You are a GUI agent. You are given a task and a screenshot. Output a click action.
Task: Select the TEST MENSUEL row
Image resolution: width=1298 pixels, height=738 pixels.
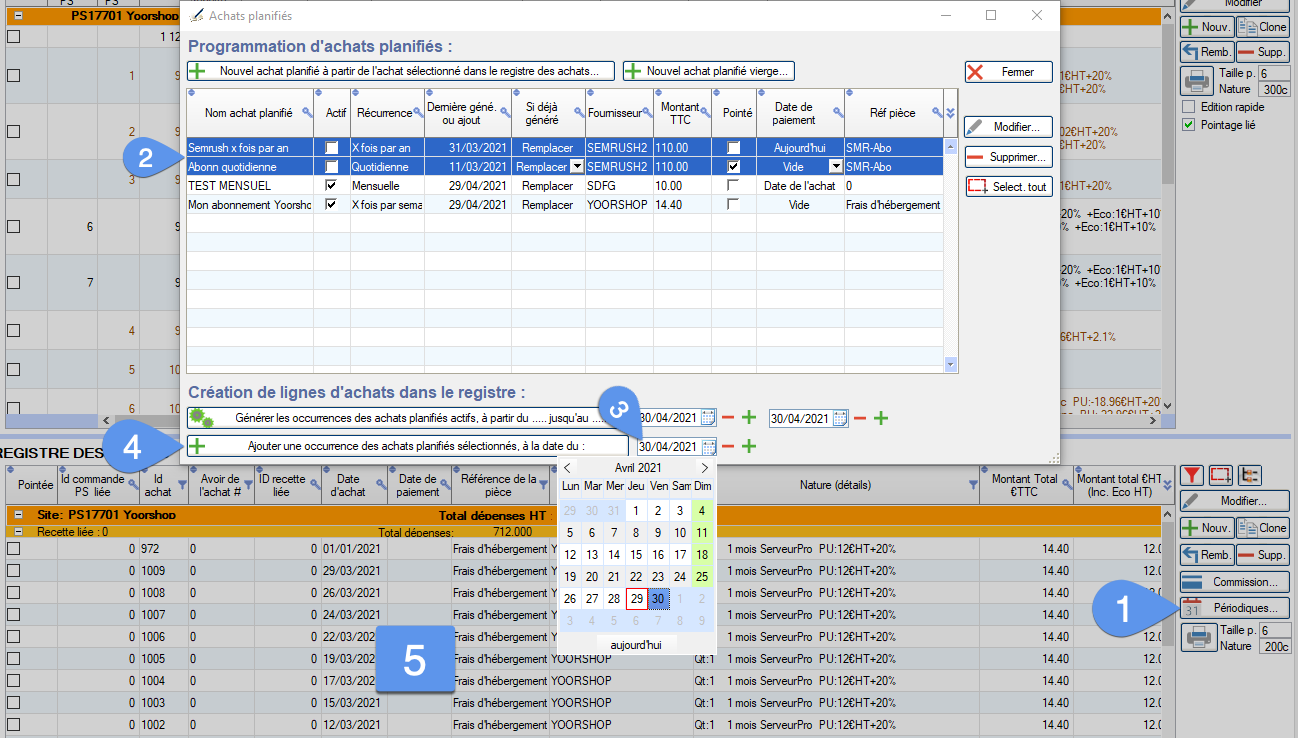[x=564, y=186]
